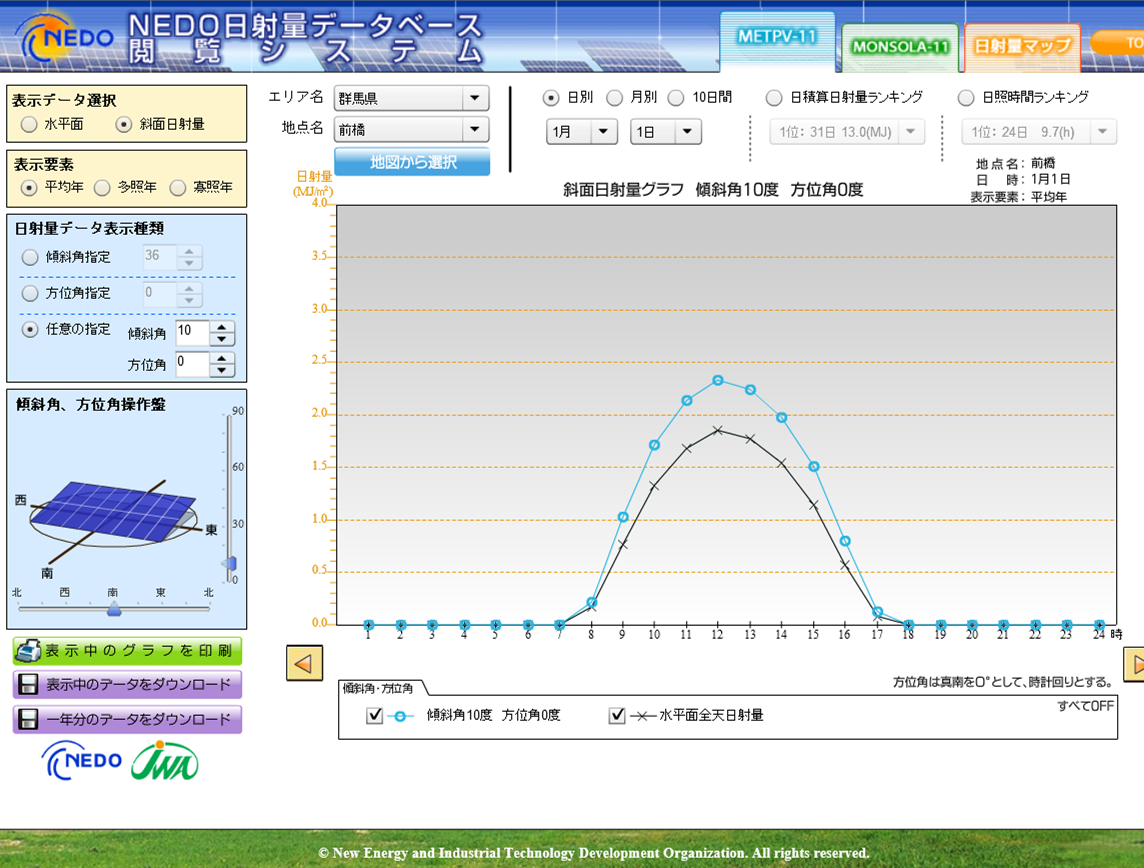Click the peak data point at hour 12
Viewport: 1144px width, 868px height.
(x=718, y=380)
